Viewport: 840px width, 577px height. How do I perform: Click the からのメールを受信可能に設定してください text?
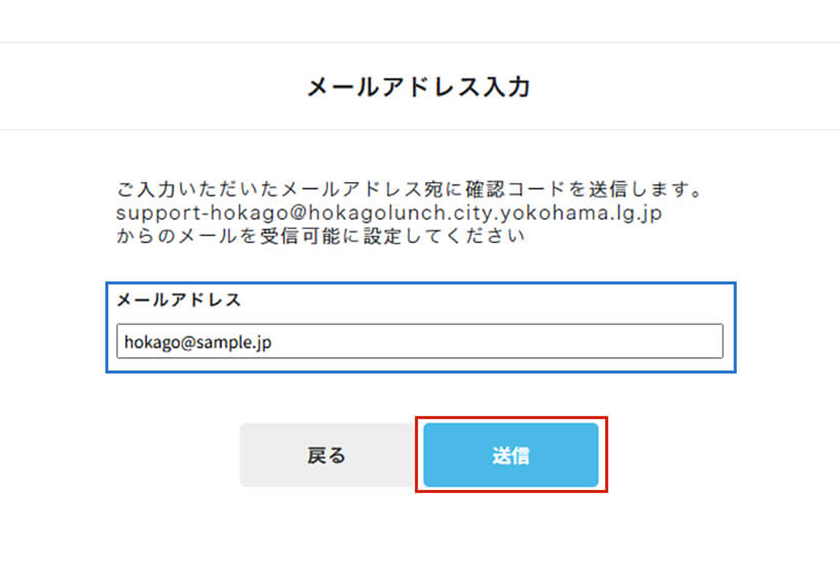320,236
